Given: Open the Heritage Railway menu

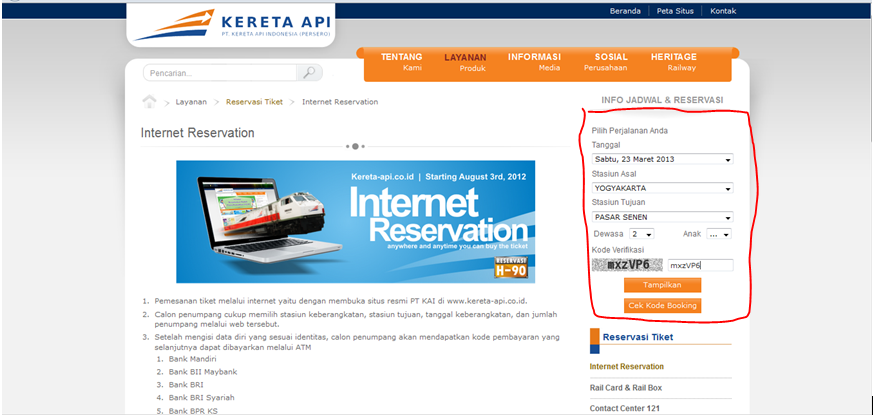Looking at the screenshot, I should click(x=674, y=62).
